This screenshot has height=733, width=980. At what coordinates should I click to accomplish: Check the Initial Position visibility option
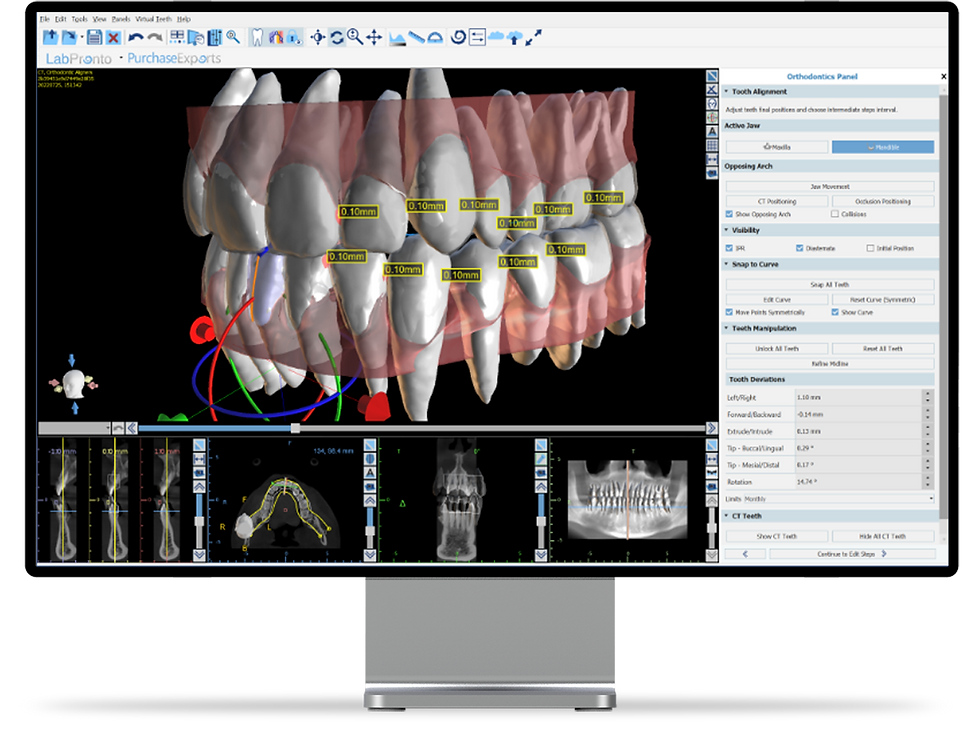[x=871, y=247]
